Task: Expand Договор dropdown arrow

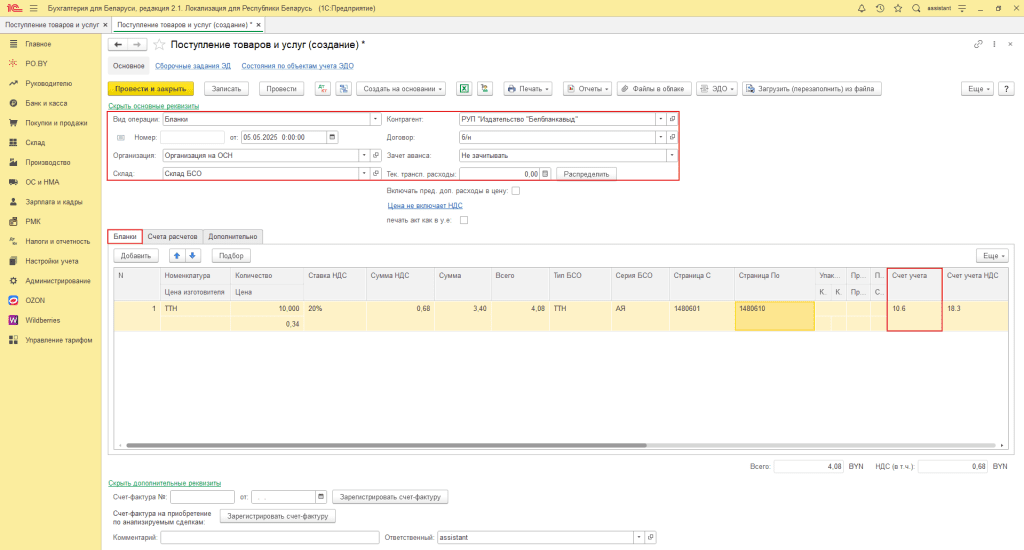Action: pos(660,137)
